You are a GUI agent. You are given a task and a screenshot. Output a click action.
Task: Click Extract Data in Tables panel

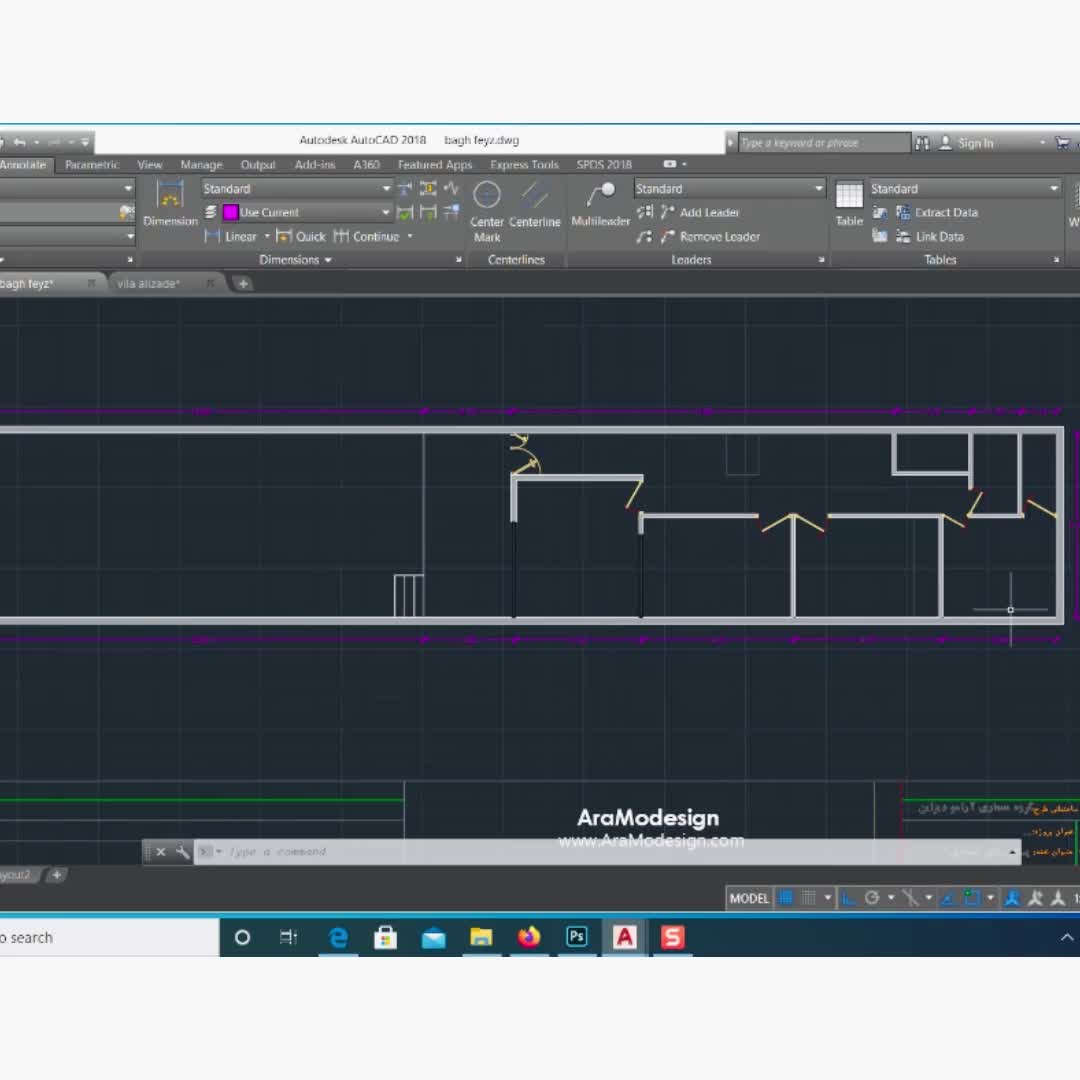pos(945,212)
